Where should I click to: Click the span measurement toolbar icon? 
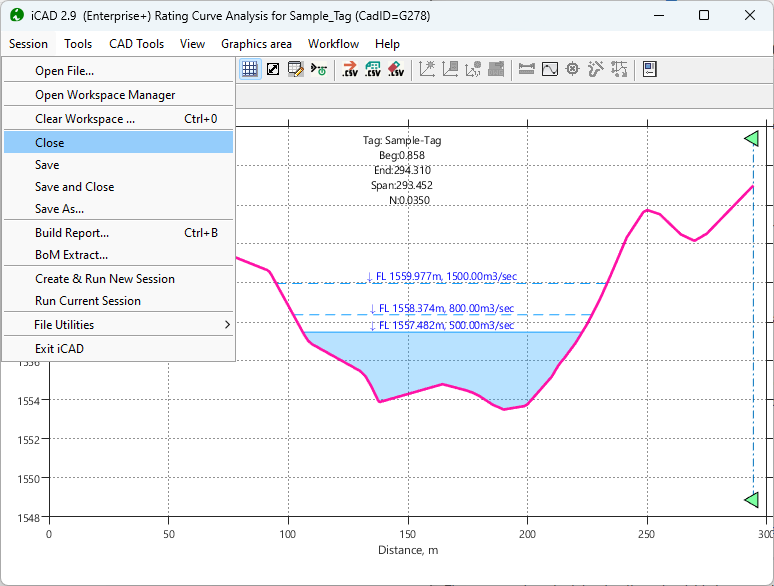click(x=526, y=69)
